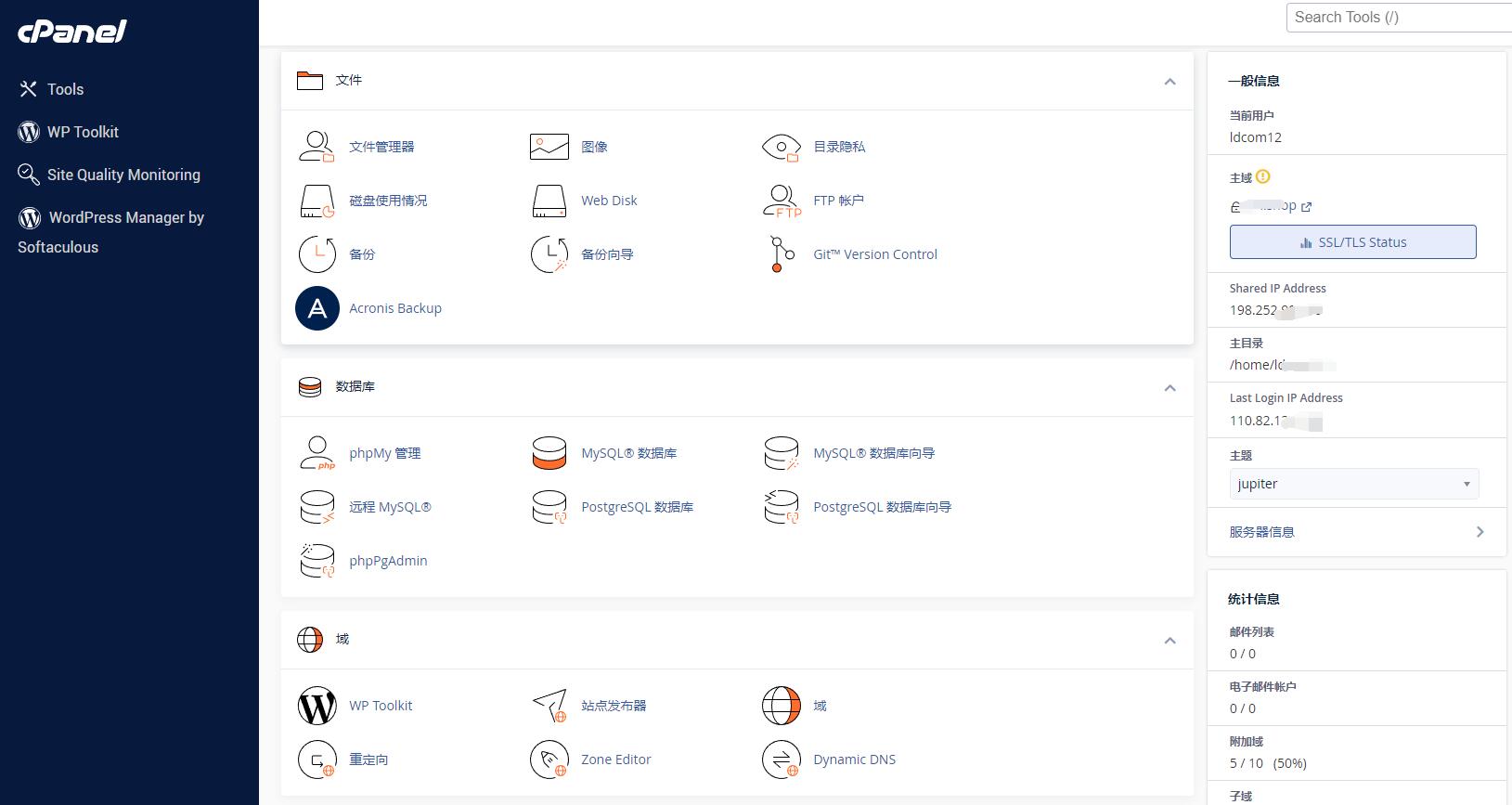The width and height of the screenshot is (1512, 805).
Task: Open Site Quality Monitoring in sidebar
Action: click(110, 175)
